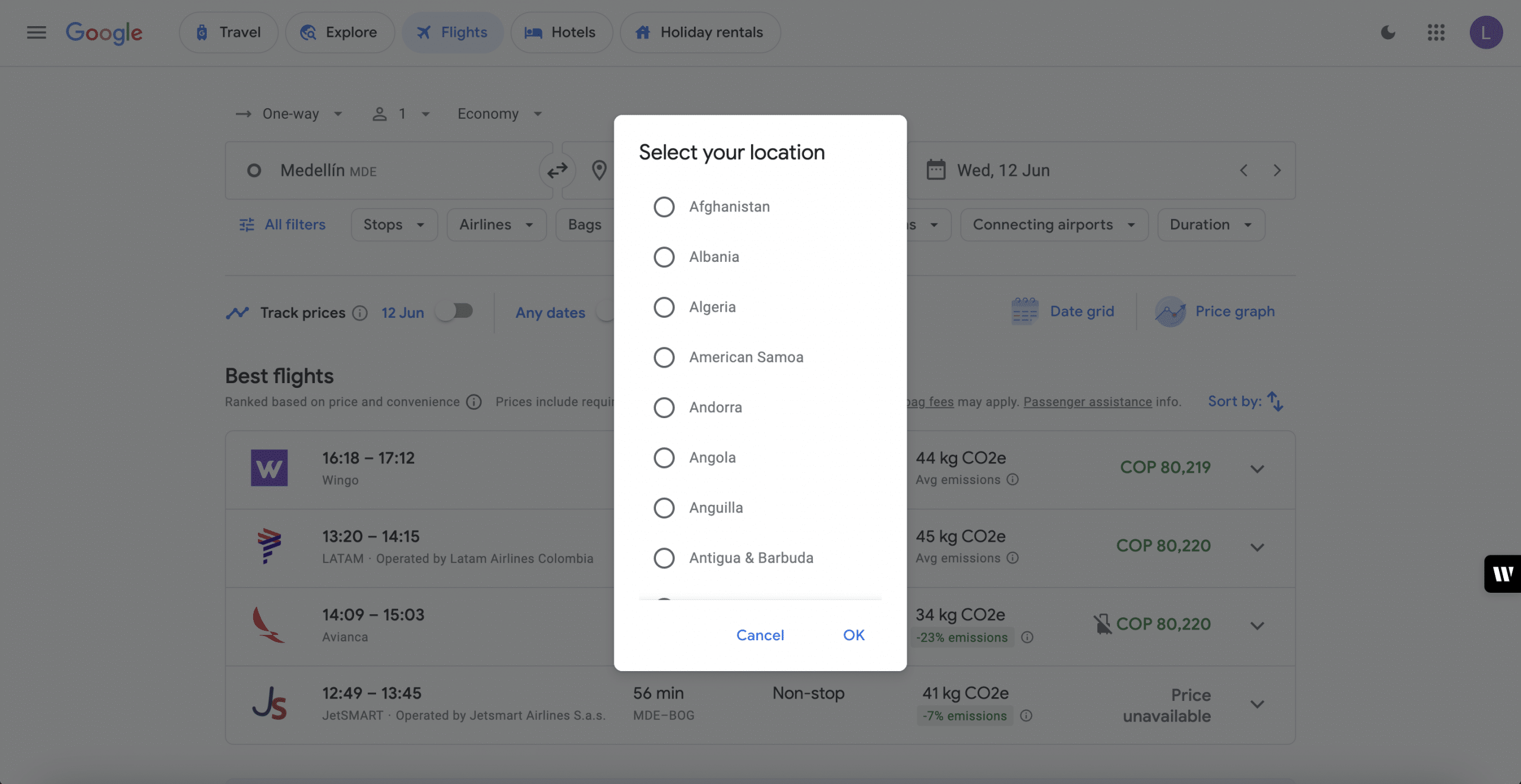Click Track prices info icon
The height and width of the screenshot is (784, 1521).
point(360,312)
